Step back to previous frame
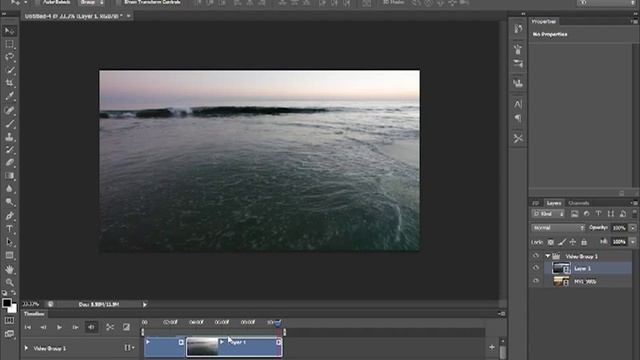The image size is (640, 360). [x=43, y=327]
